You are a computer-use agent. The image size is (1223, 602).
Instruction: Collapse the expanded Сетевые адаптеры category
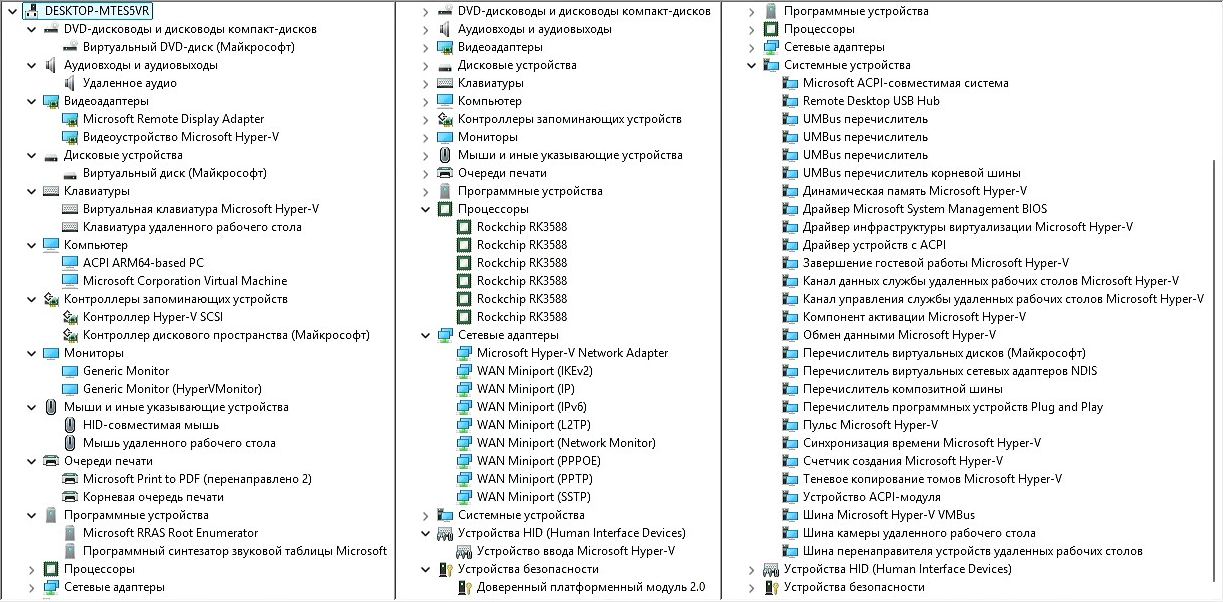pos(425,335)
